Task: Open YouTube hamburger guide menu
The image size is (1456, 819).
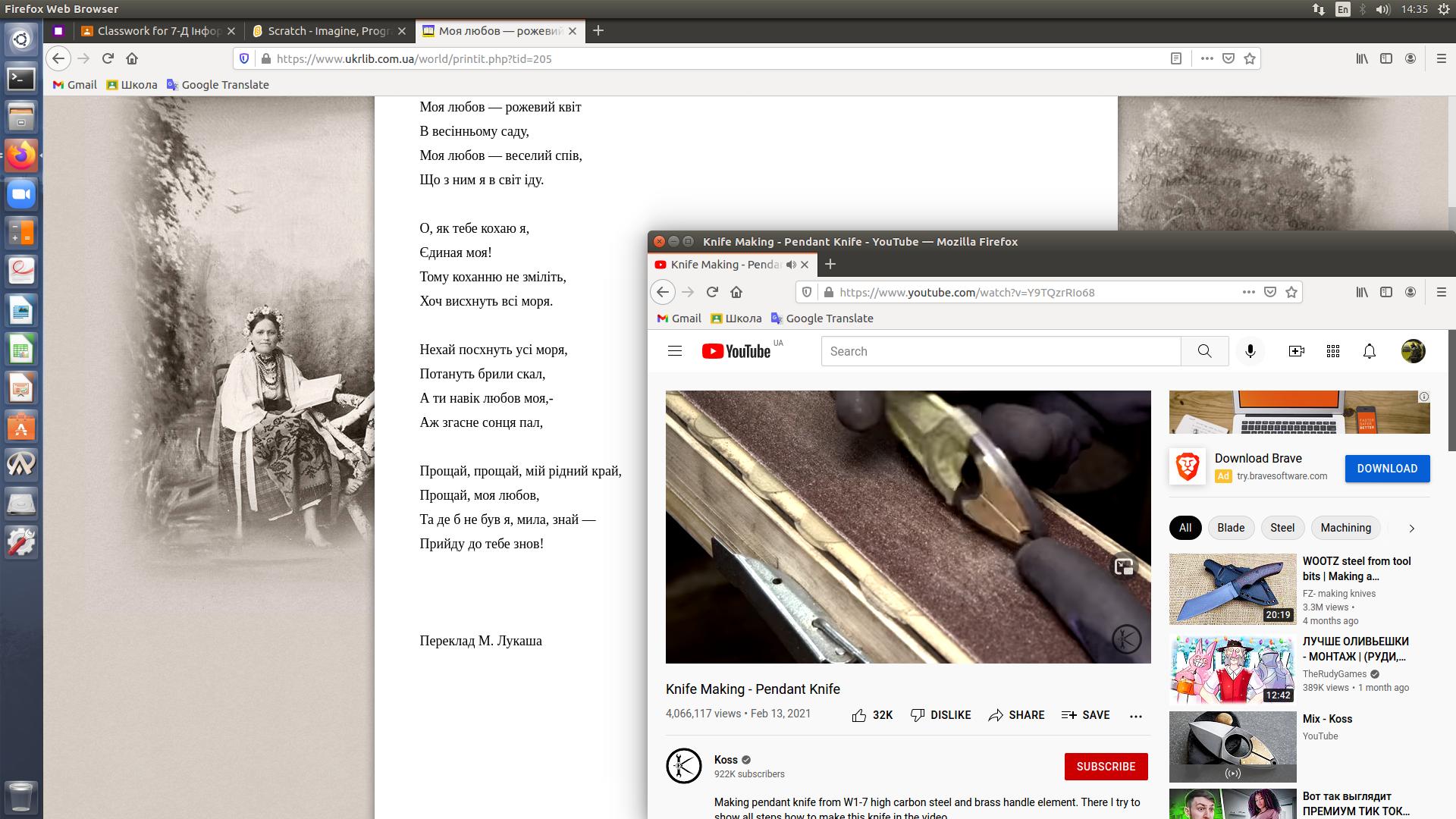Action: [674, 351]
